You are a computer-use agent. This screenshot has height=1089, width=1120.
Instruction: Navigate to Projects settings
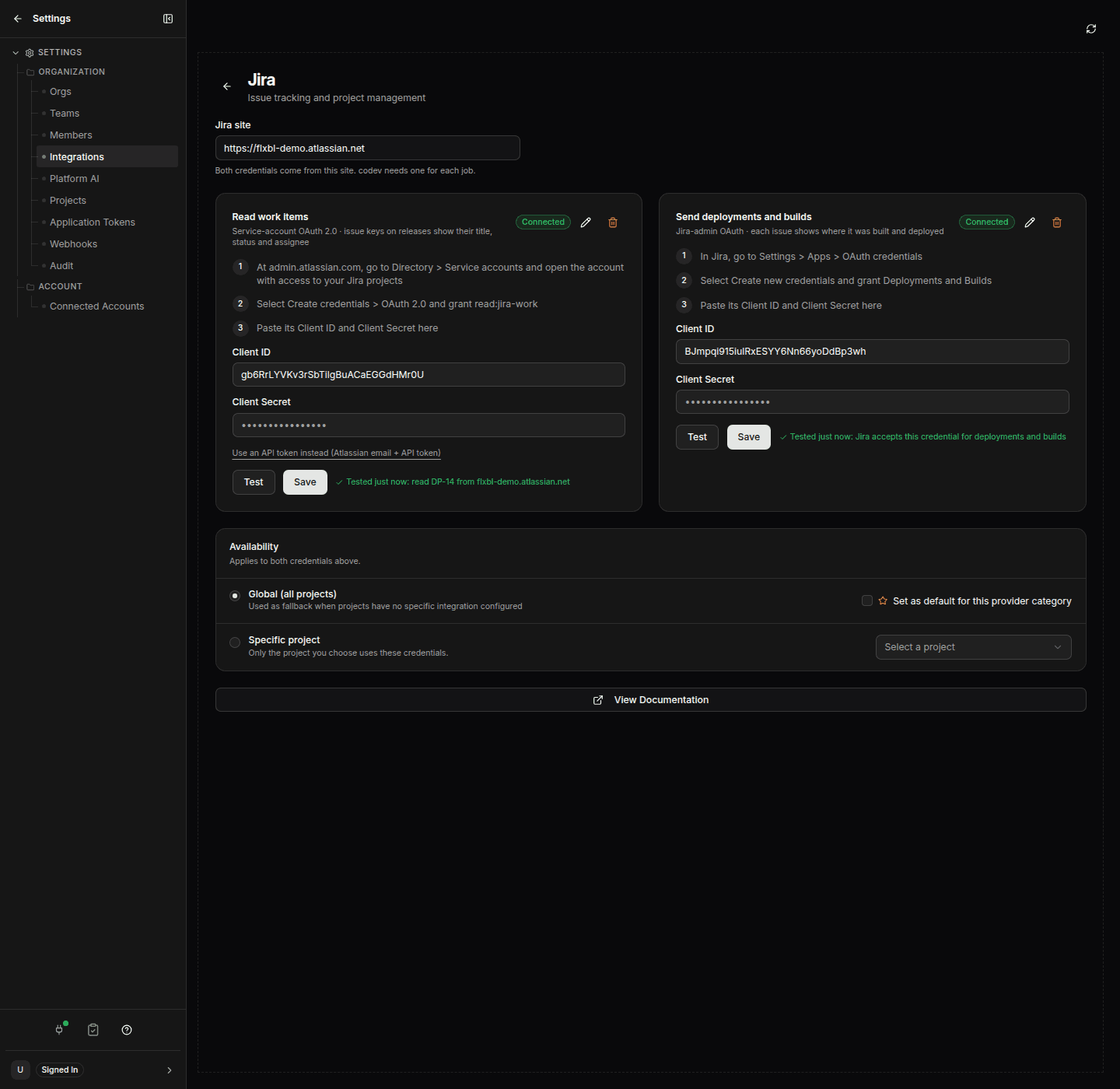coord(68,201)
